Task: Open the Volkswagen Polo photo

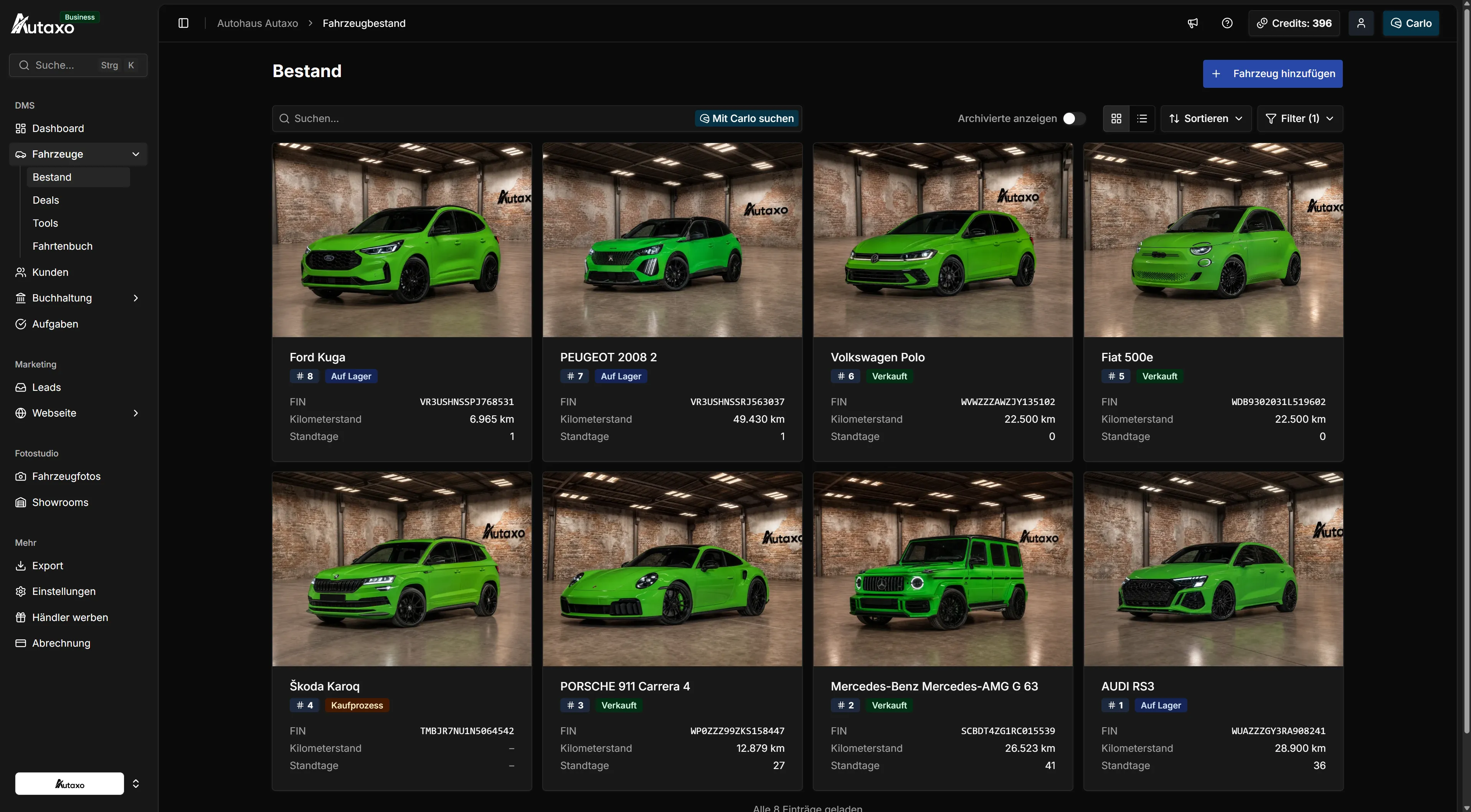Action: [943, 240]
